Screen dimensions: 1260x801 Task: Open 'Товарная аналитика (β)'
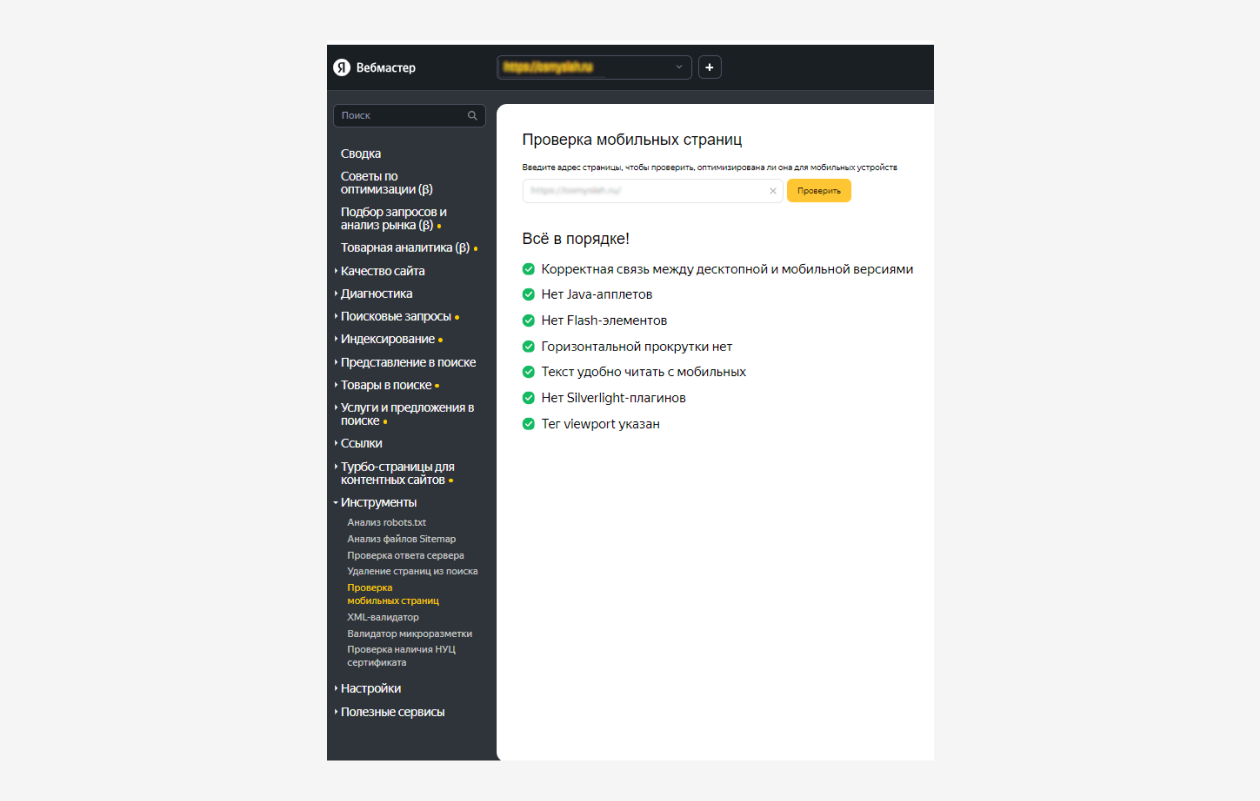tap(405, 248)
